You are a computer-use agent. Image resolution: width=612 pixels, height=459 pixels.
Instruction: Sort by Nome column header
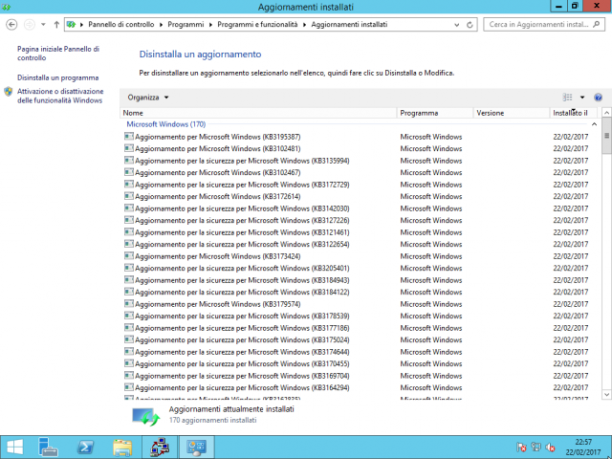tap(258, 113)
